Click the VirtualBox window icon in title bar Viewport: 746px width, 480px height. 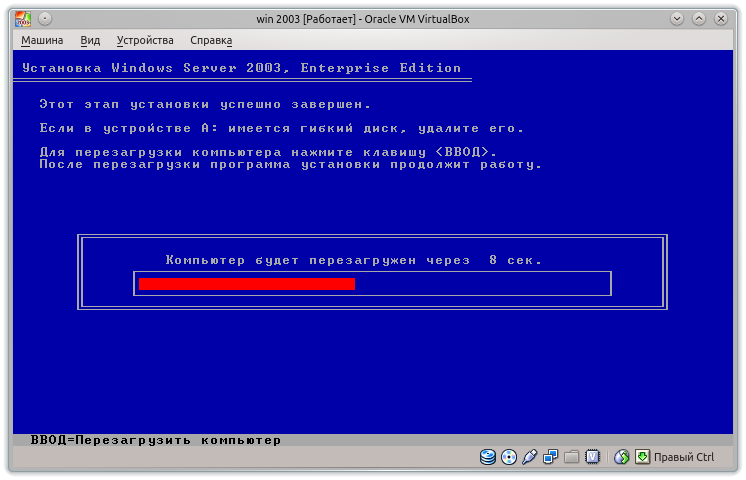[23, 19]
